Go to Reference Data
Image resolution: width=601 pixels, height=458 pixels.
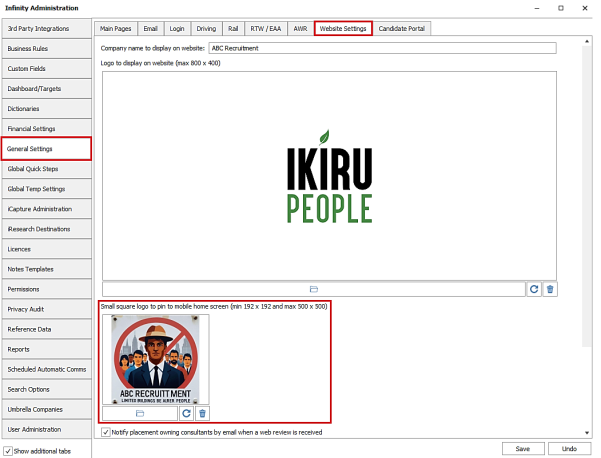point(46,329)
